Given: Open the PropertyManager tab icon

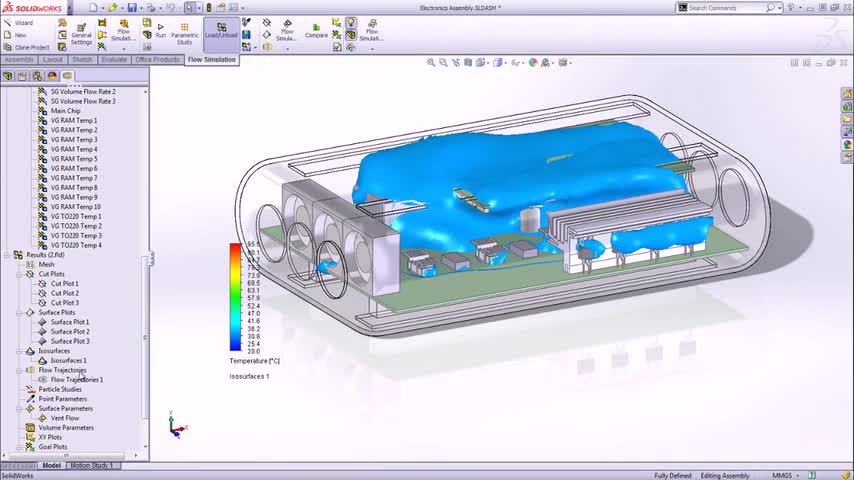Looking at the screenshot, I should (22, 76).
